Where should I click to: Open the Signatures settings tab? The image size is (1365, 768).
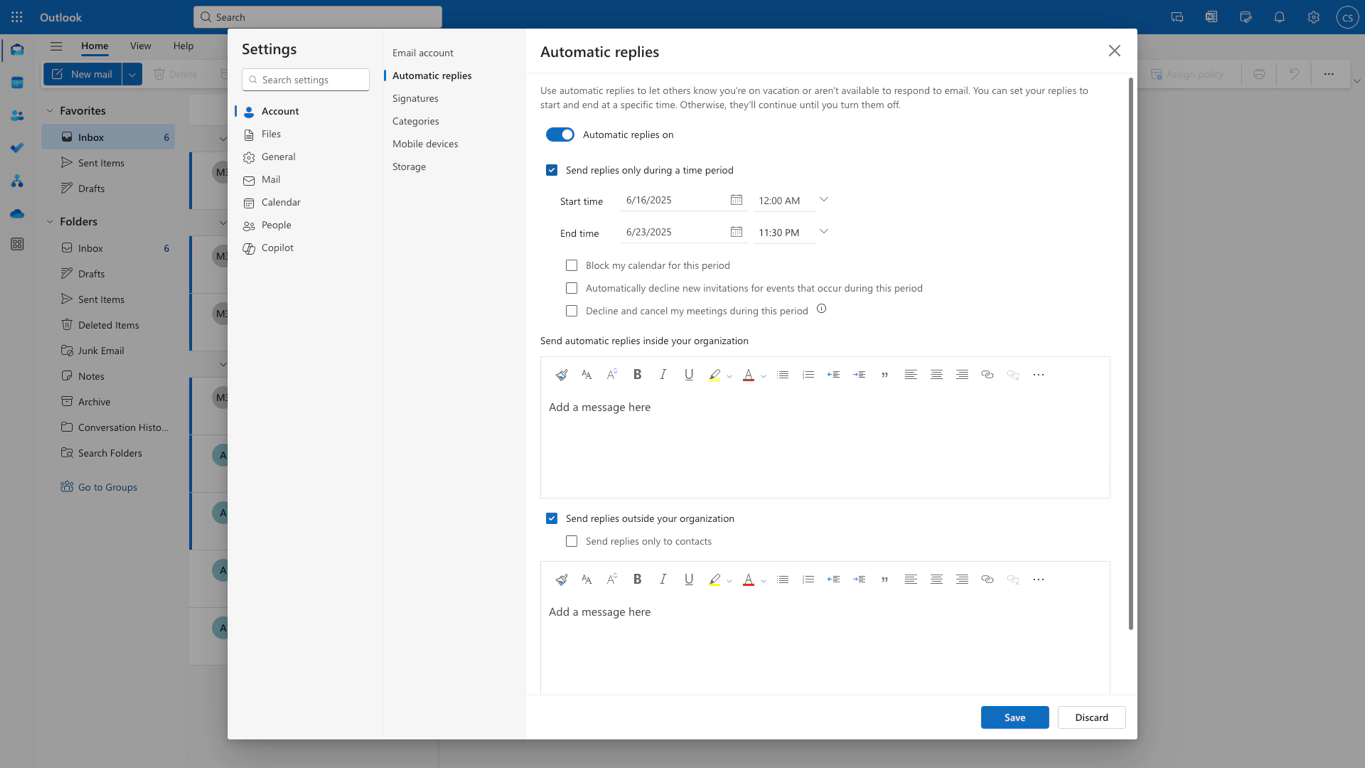415,98
